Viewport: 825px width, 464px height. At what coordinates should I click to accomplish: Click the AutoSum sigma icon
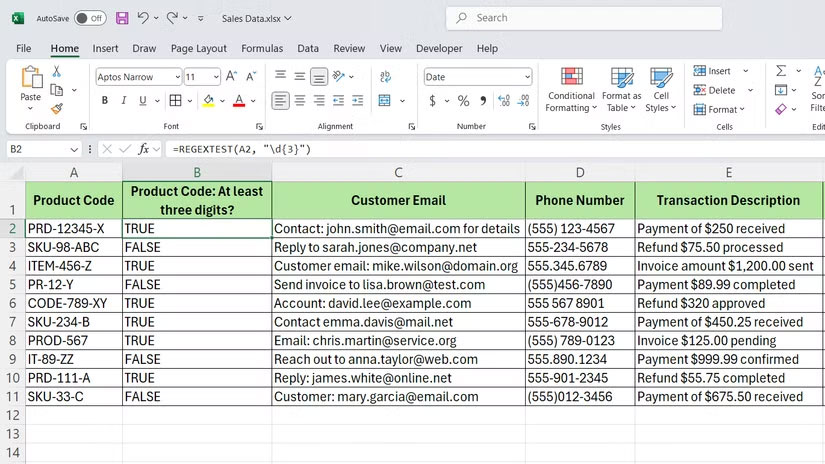pyautogui.click(x=781, y=71)
